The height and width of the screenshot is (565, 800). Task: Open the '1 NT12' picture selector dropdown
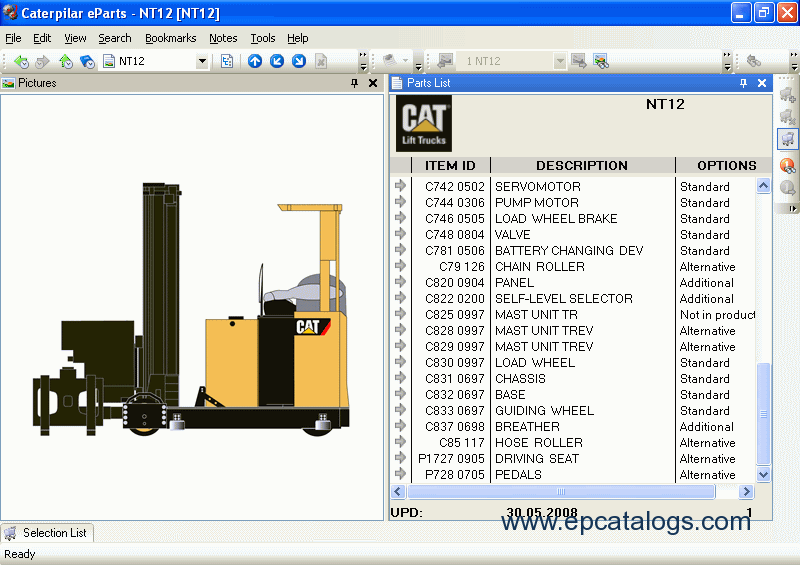560,61
